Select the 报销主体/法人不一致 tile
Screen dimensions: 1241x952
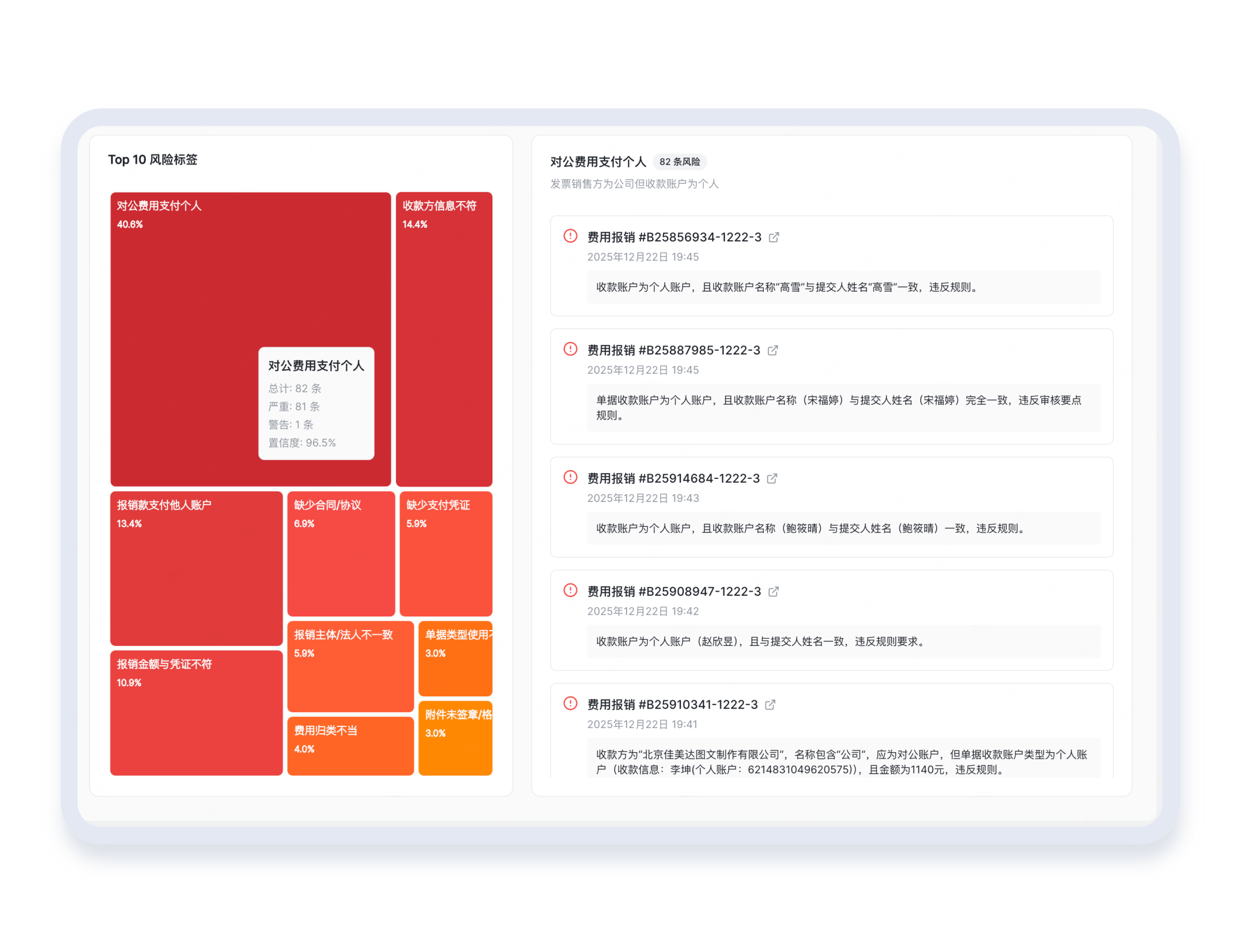350,666
